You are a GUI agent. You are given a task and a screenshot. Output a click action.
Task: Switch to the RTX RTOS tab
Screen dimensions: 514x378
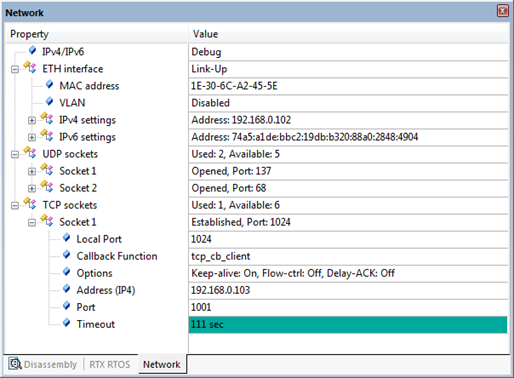point(110,364)
